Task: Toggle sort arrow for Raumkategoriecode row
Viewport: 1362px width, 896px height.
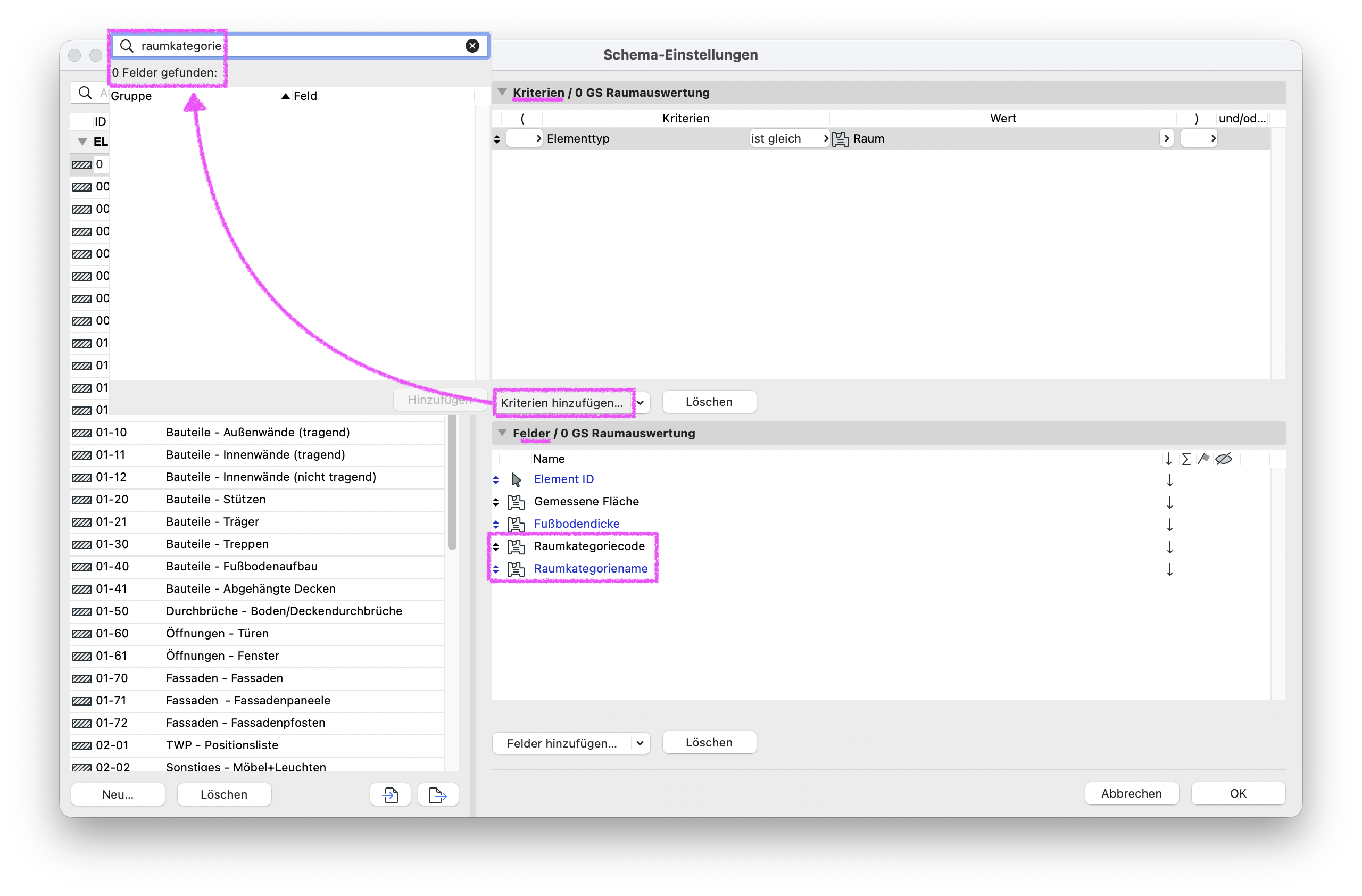Action: [x=1170, y=546]
